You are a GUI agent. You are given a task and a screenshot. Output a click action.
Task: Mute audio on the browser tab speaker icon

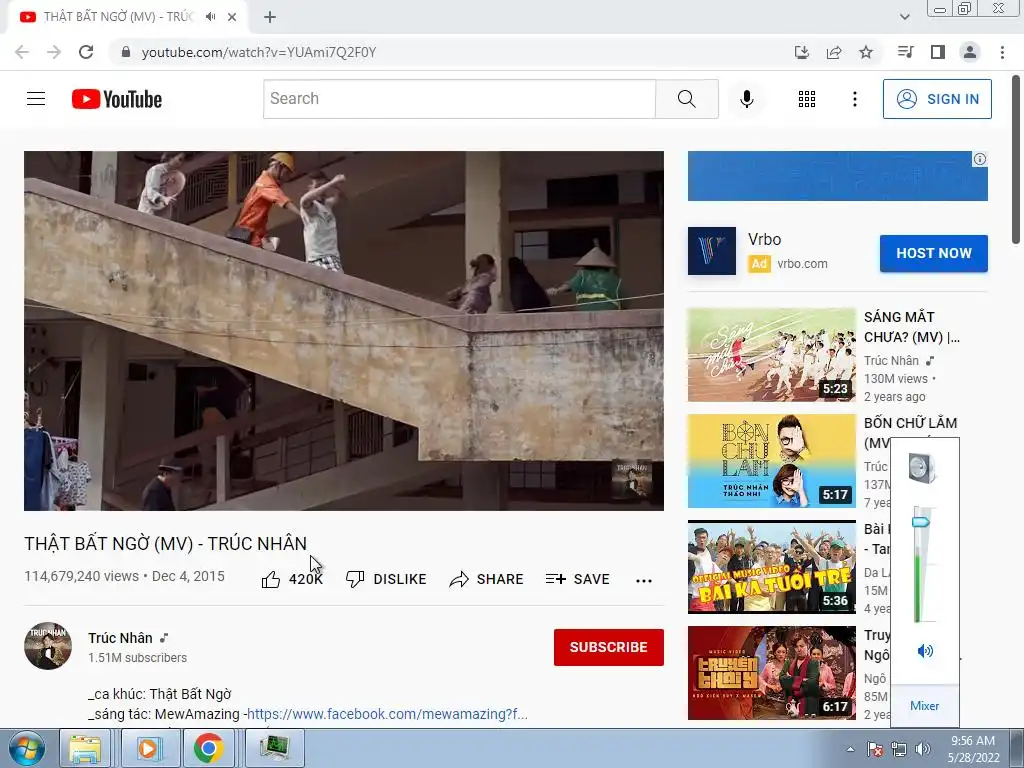click(210, 17)
